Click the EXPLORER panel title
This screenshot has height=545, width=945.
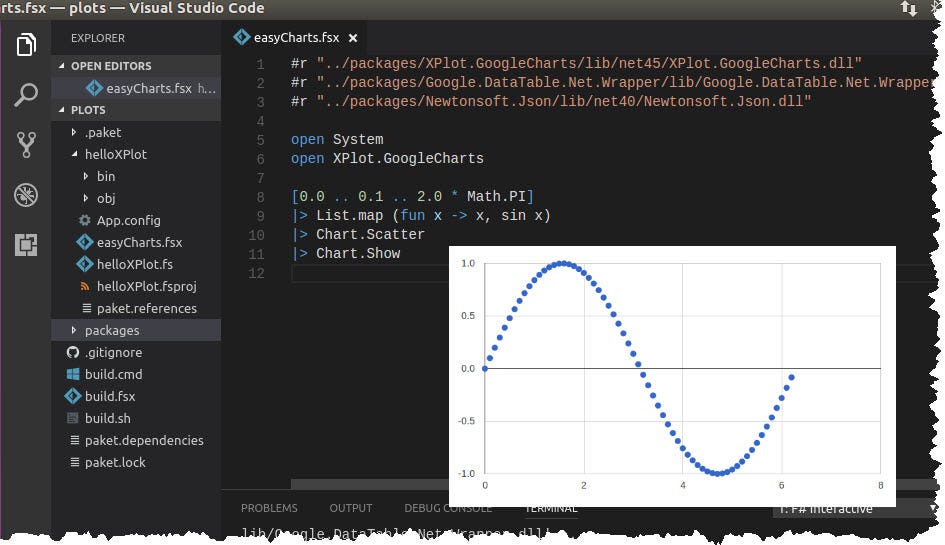[x=98, y=38]
